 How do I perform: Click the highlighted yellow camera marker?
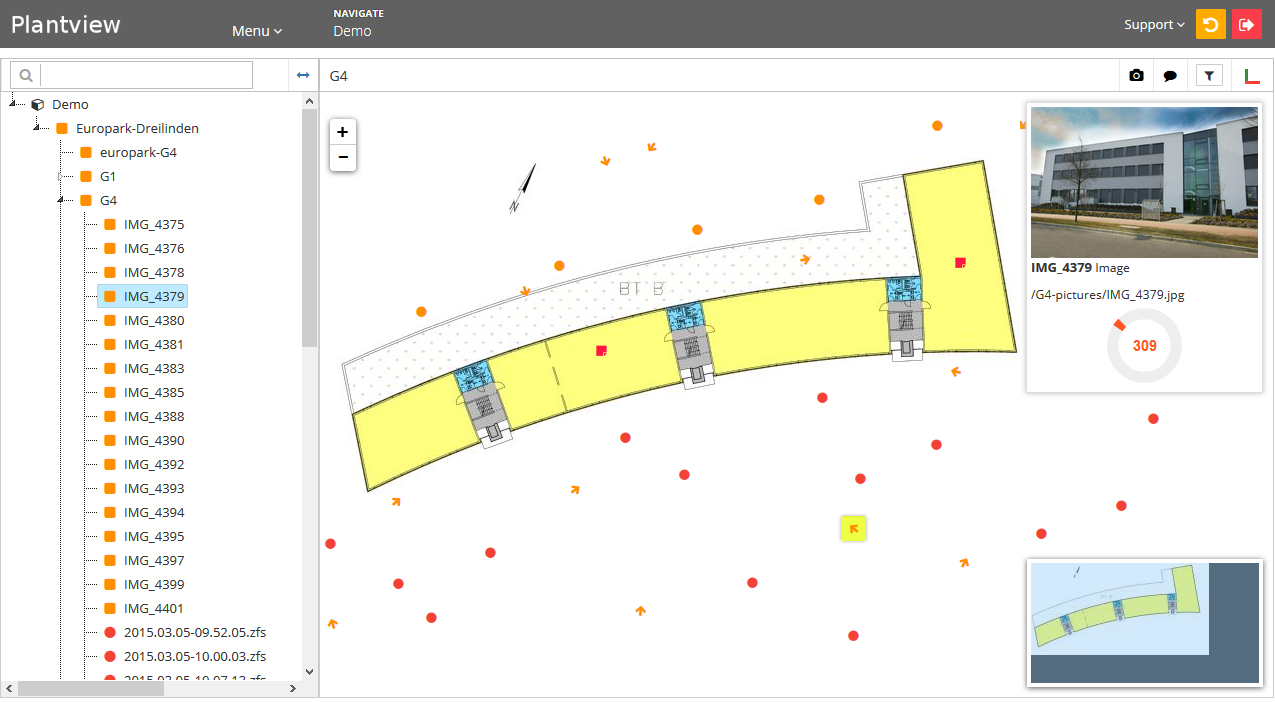(x=853, y=529)
